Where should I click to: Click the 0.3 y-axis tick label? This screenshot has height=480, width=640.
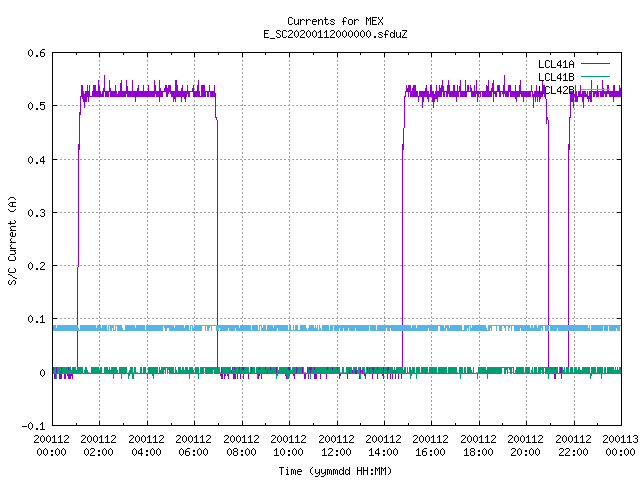pyautogui.click(x=36, y=213)
